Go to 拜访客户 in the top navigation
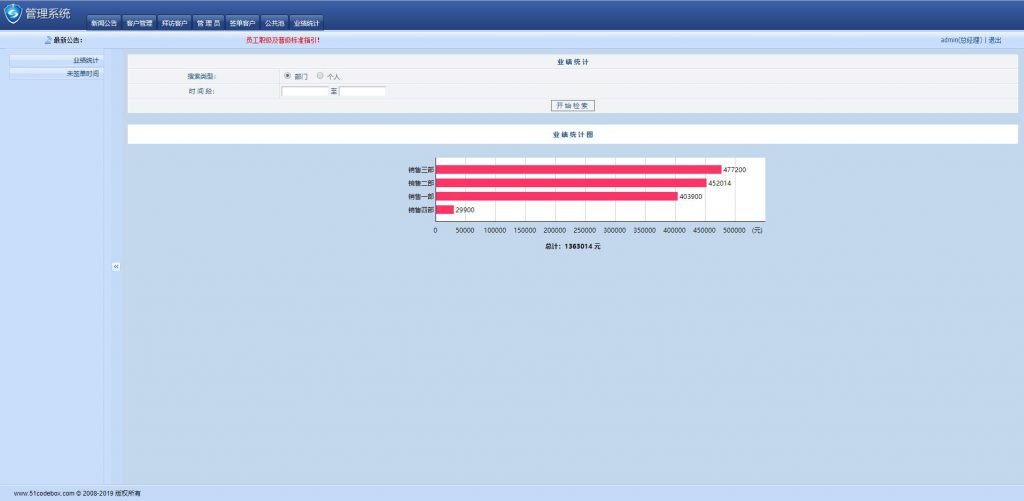The width and height of the screenshot is (1024, 501). [x=174, y=22]
